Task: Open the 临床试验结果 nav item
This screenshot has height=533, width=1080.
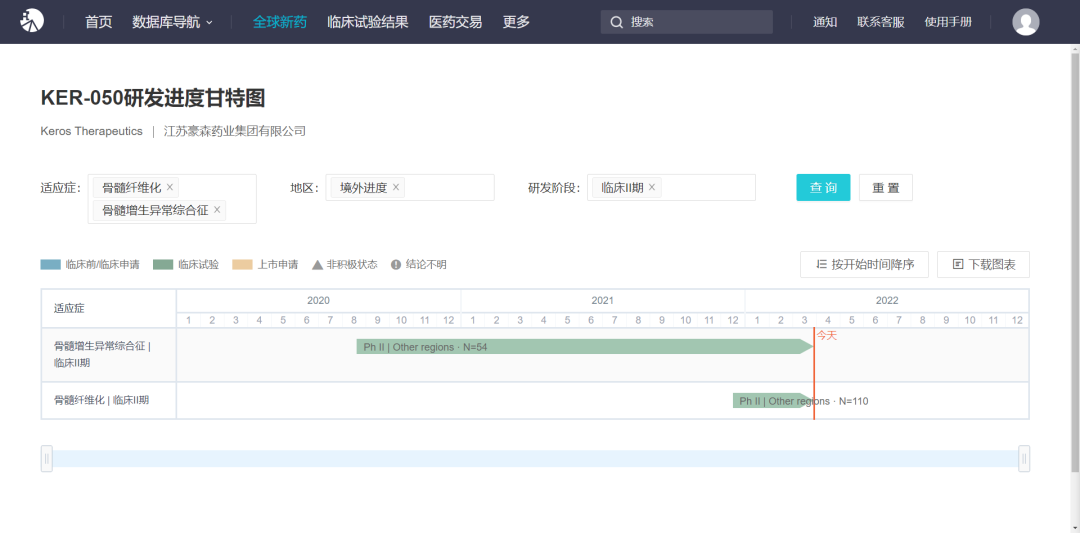Action: 367,22
